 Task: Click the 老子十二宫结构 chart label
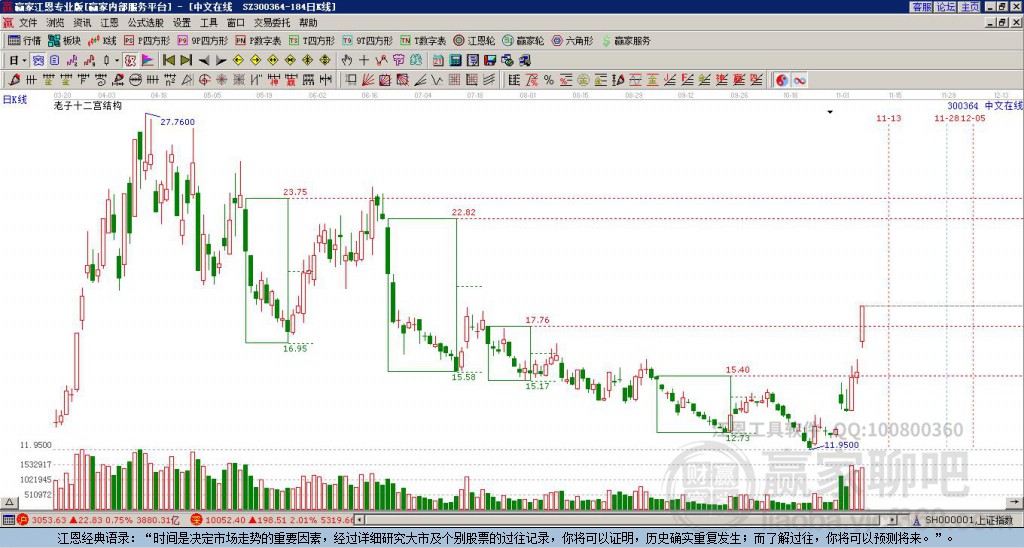coord(88,105)
